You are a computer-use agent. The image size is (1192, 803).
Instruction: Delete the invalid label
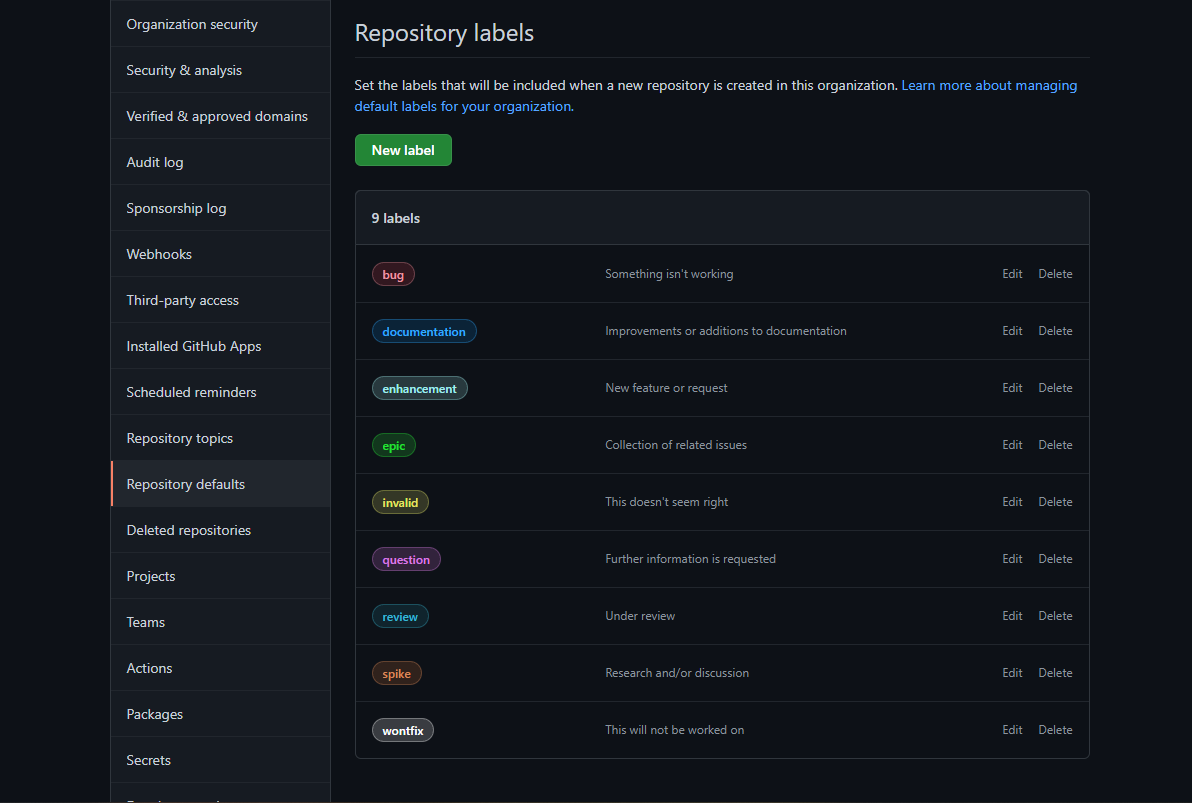point(1055,502)
